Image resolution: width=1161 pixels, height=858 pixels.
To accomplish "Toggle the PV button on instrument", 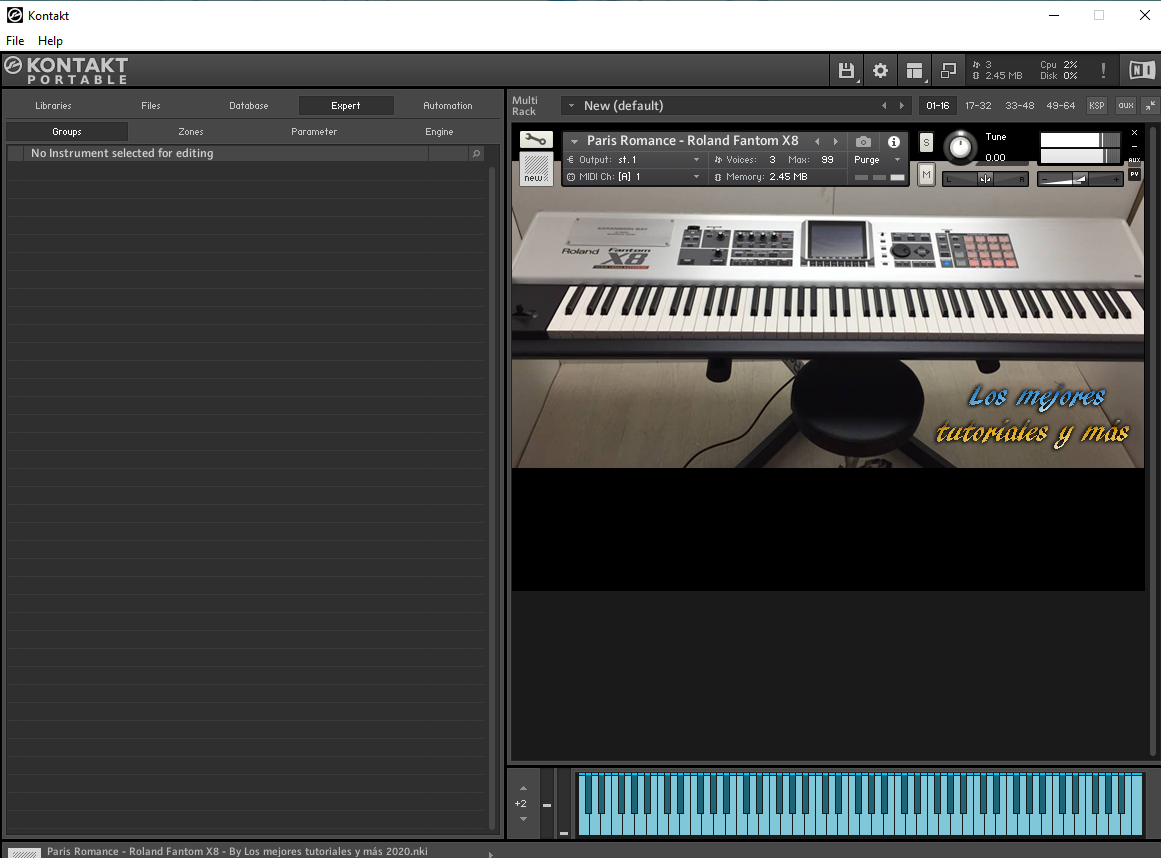I will tap(1134, 175).
